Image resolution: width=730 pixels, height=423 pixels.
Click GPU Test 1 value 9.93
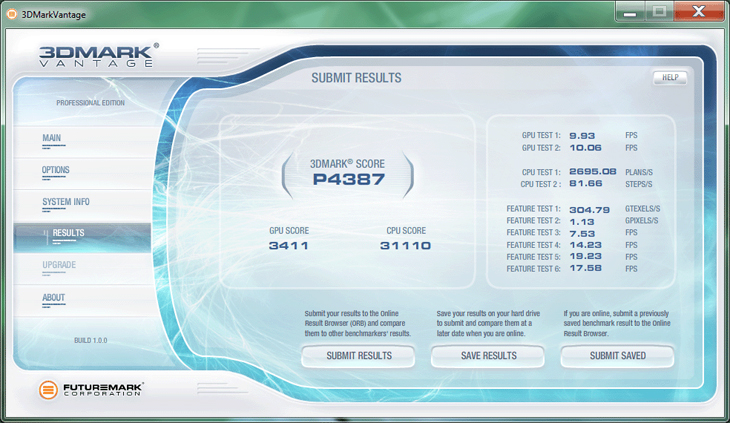[x=582, y=136]
